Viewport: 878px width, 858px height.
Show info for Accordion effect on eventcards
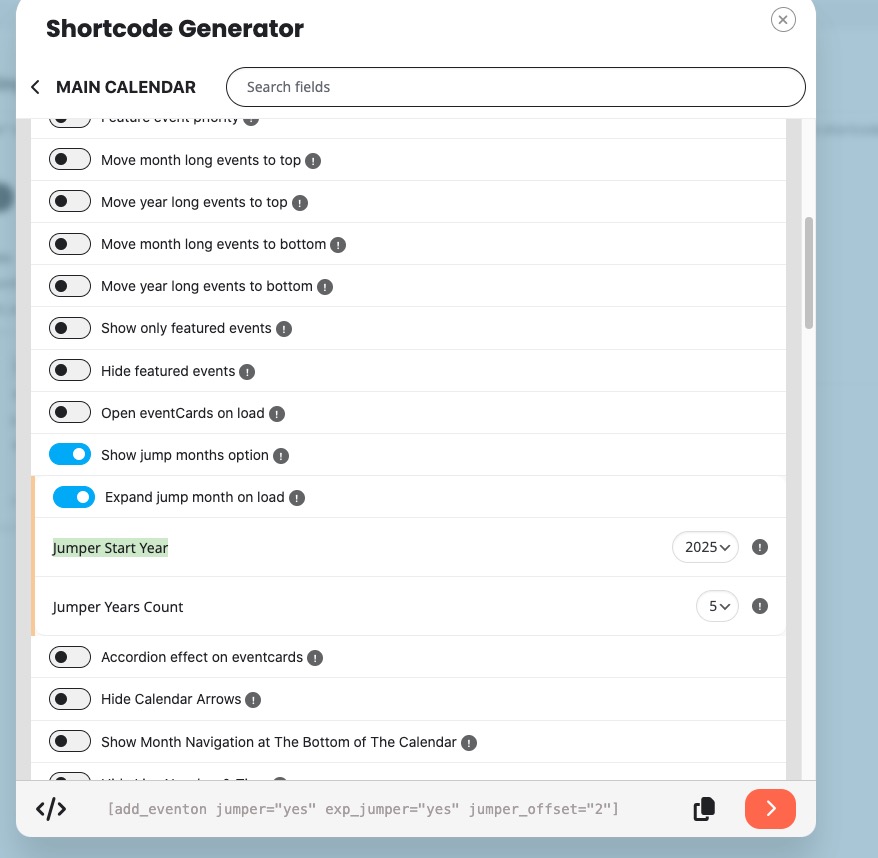coord(315,658)
